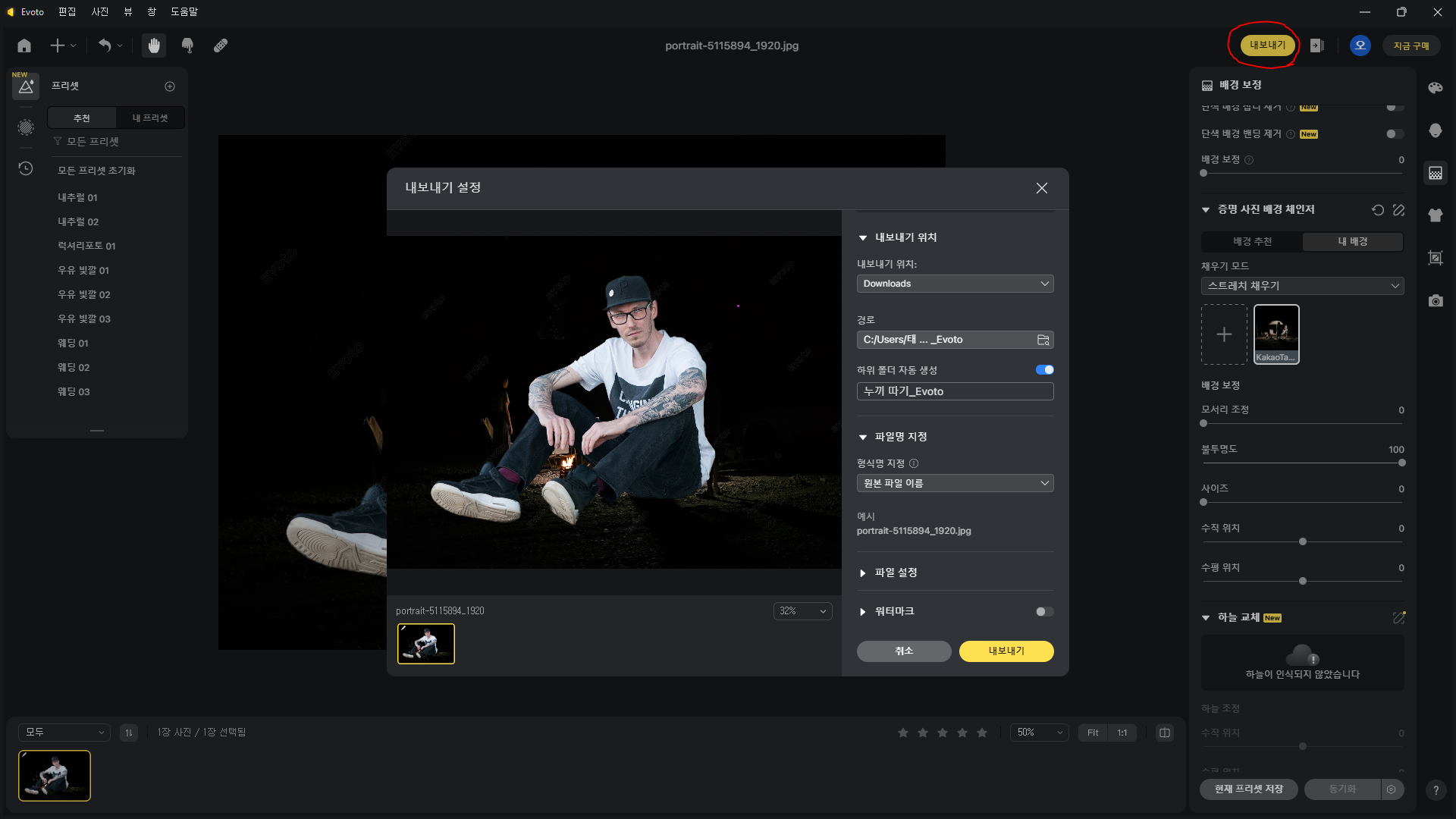Click yellow 내보내기 button in dialog

click(x=1006, y=651)
